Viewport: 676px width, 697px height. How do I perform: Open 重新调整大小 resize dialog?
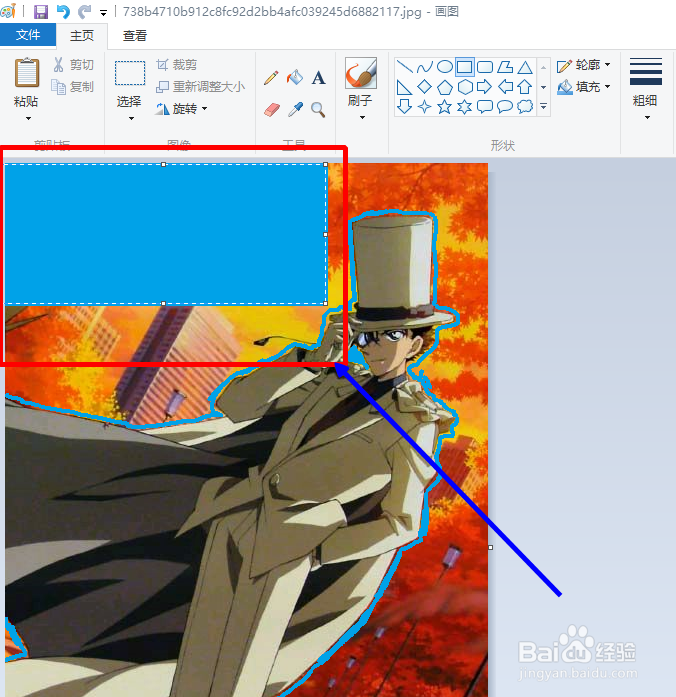point(200,86)
